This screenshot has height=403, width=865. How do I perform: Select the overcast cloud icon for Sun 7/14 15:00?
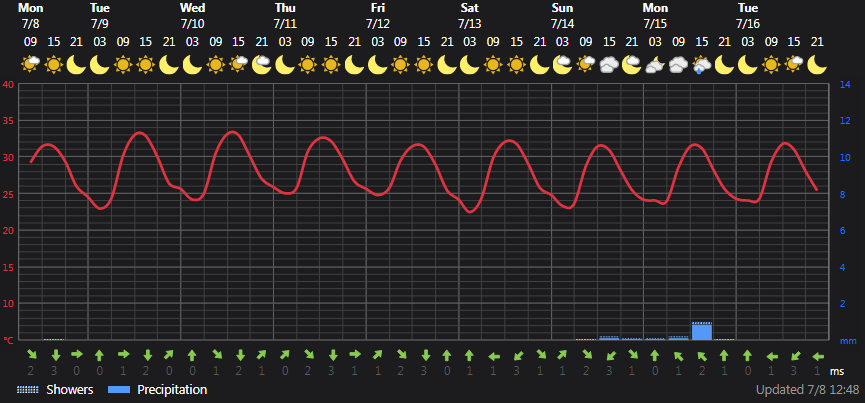pyautogui.click(x=608, y=65)
